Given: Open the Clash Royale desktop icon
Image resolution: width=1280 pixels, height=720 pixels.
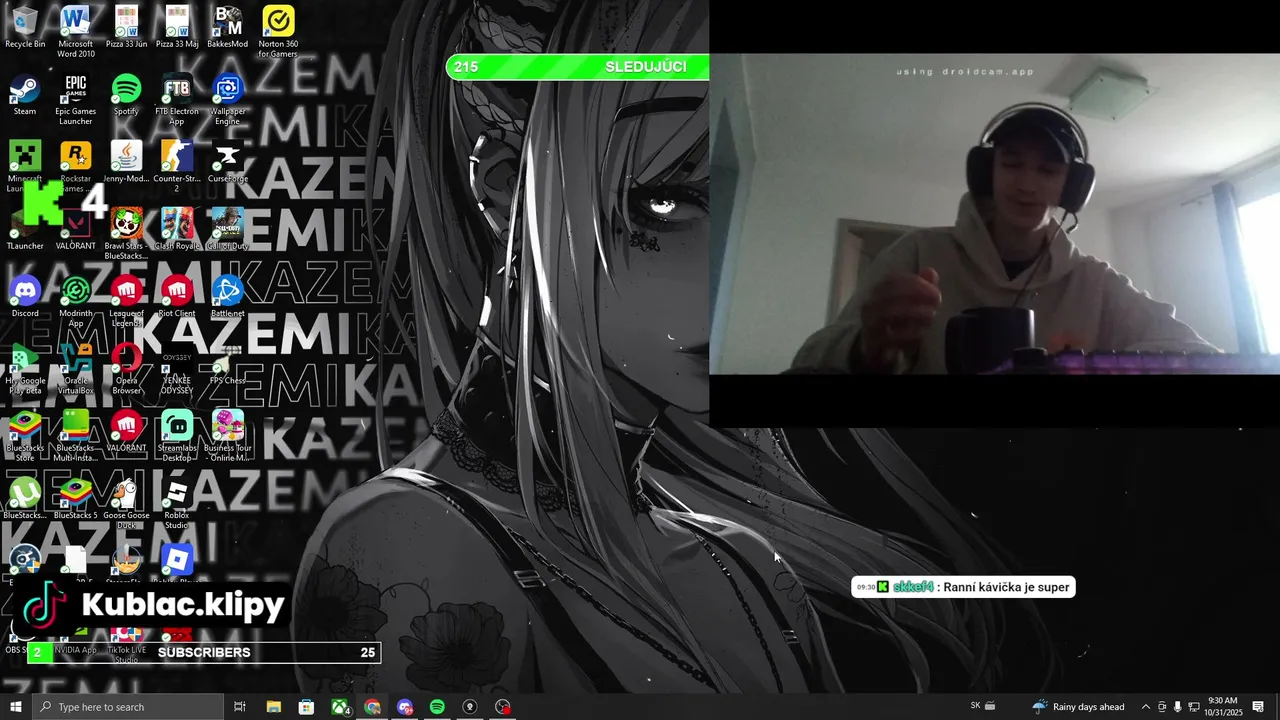Looking at the screenshot, I should (177, 229).
